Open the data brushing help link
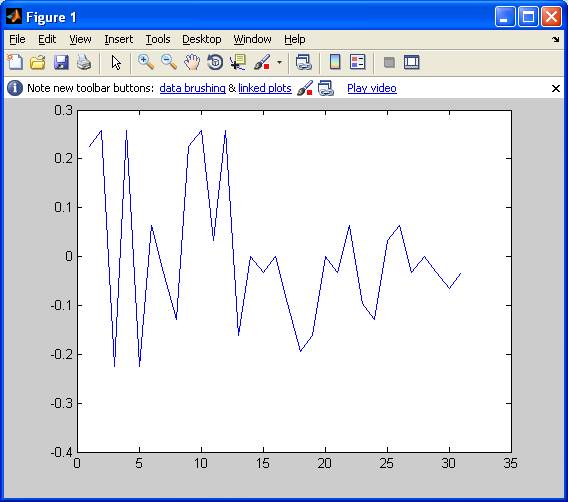Viewport: 568px width, 502px height. point(192,88)
